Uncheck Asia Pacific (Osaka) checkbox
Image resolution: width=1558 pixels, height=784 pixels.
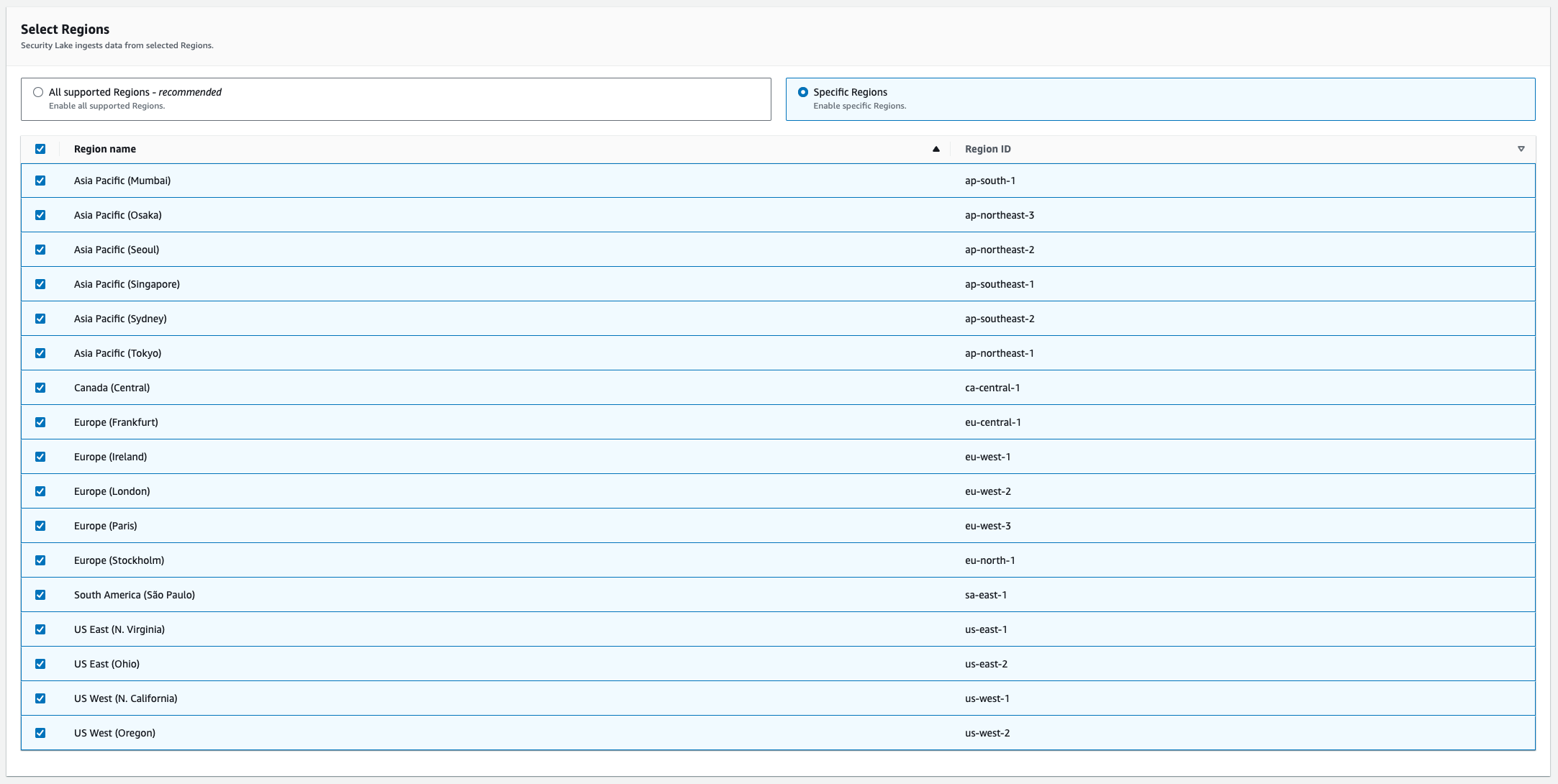pos(40,215)
